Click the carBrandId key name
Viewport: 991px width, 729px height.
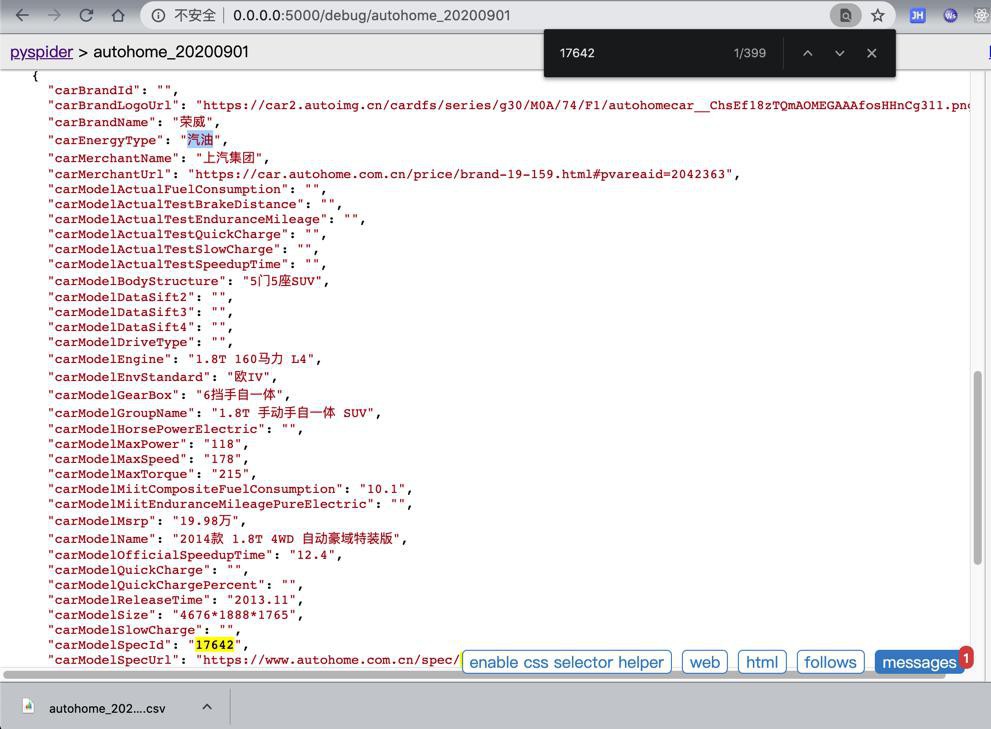coord(94,90)
